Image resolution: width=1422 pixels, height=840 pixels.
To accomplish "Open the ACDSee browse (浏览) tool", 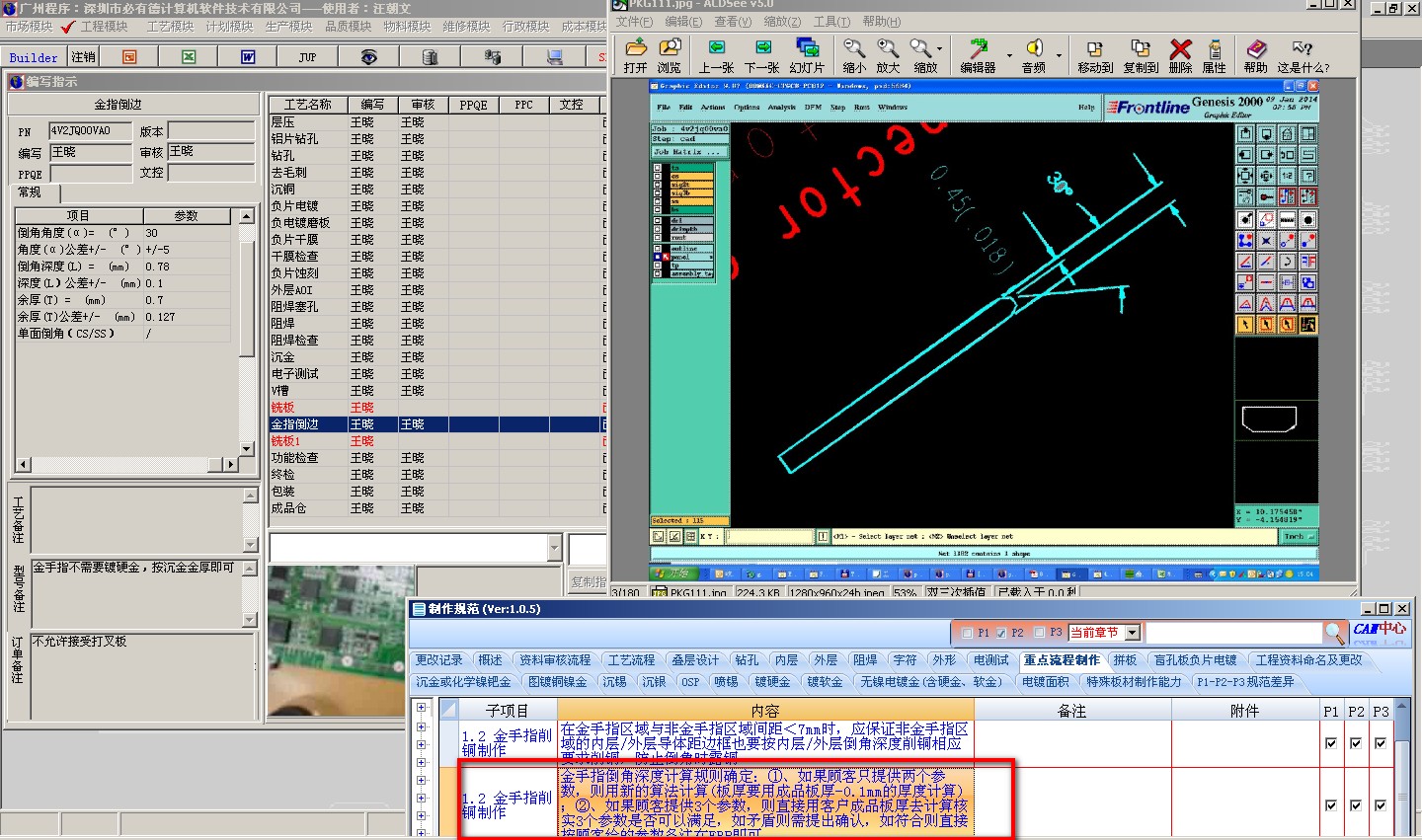I will coord(670,56).
